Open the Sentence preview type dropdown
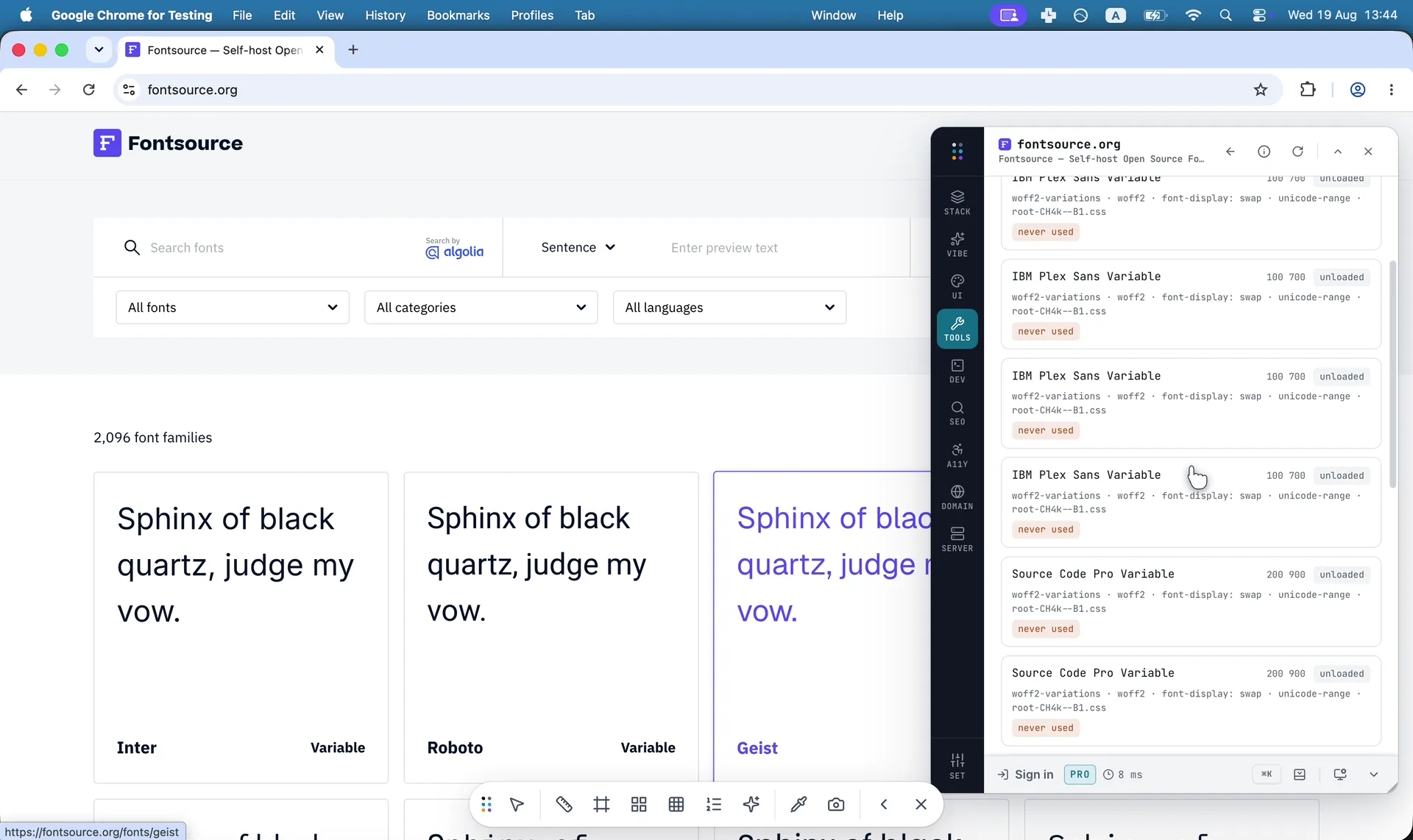This screenshot has width=1413, height=840. point(578,248)
